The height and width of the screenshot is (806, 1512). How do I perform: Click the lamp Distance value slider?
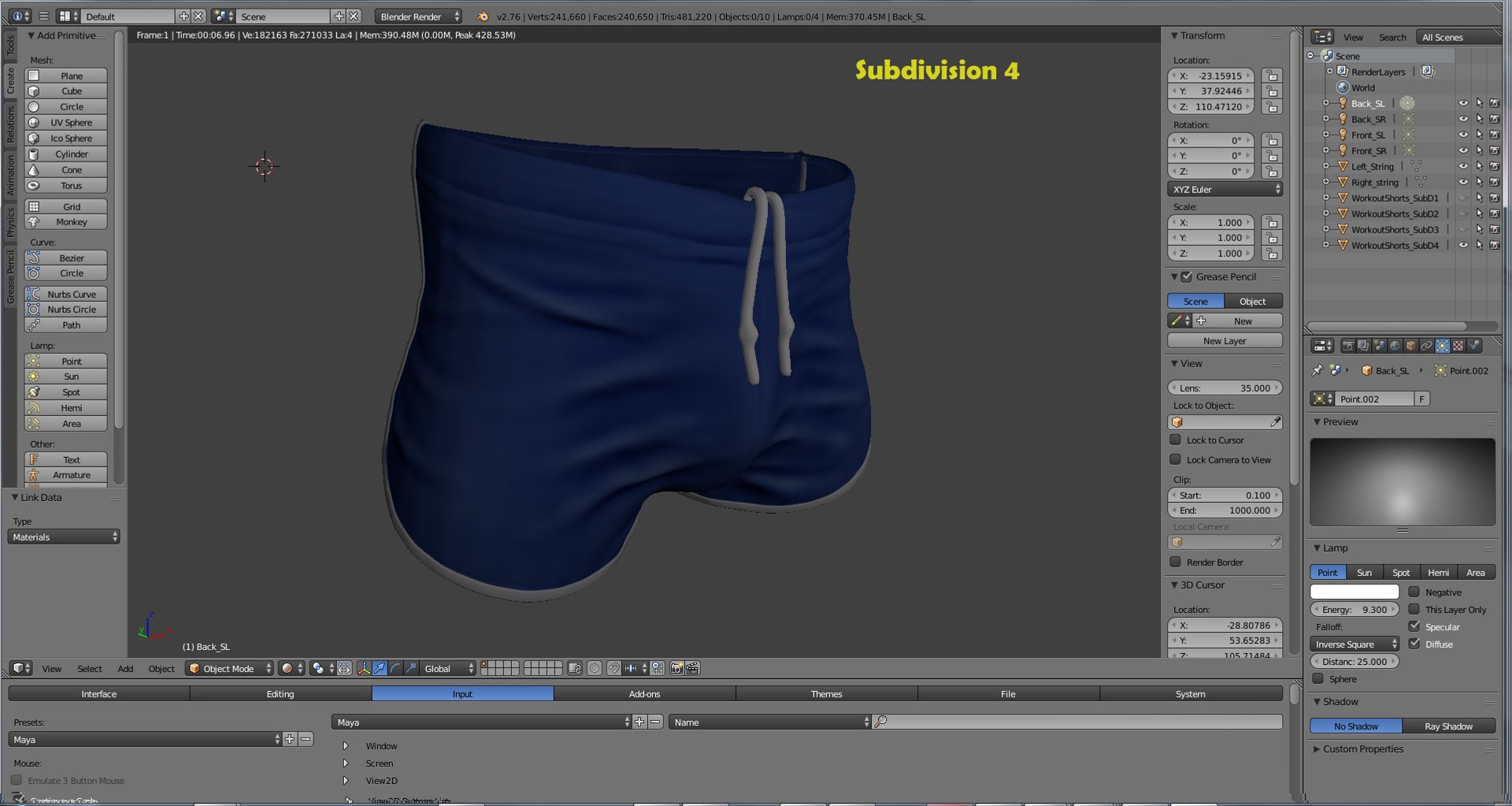coord(1354,661)
